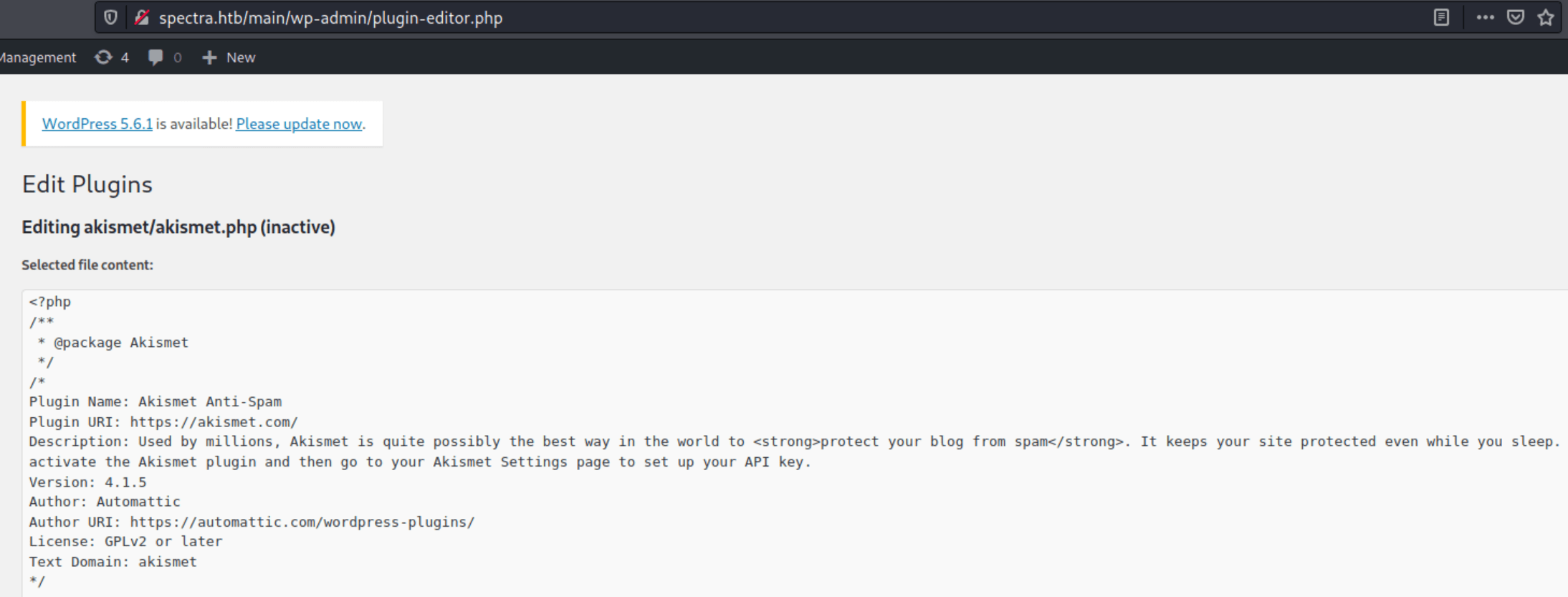
Task: Follow the WordPress 5.6.1 link
Action: (97, 123)
